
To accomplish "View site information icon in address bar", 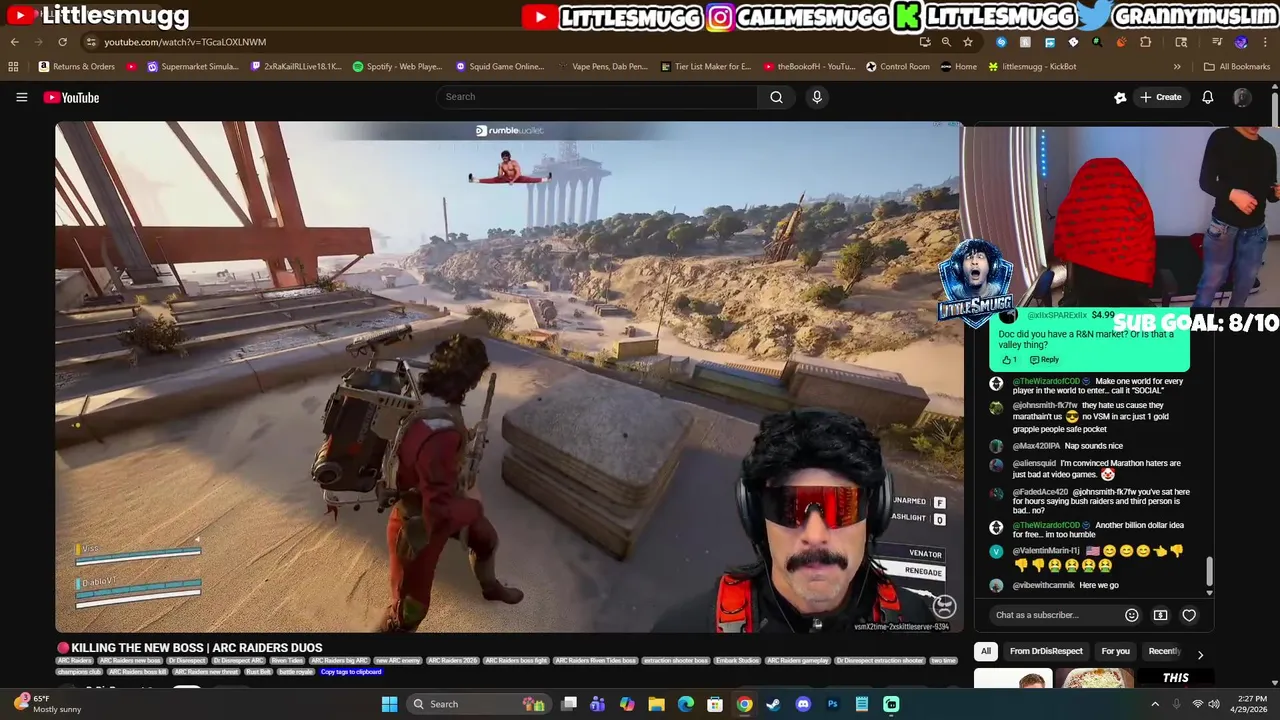I will 91,42.
